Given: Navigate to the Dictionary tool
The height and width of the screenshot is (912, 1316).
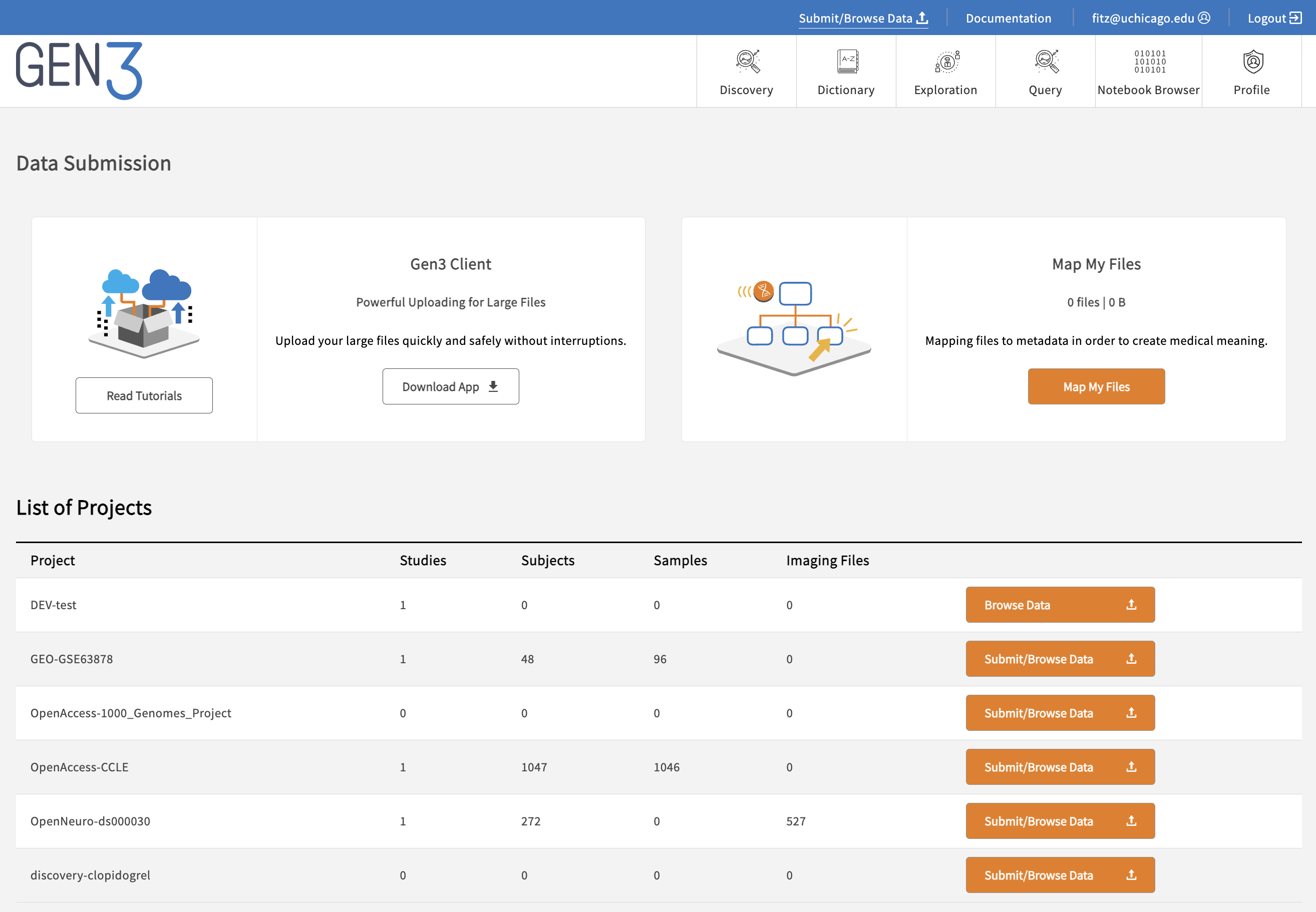Looking at the screenshot, I should [844, 69].
